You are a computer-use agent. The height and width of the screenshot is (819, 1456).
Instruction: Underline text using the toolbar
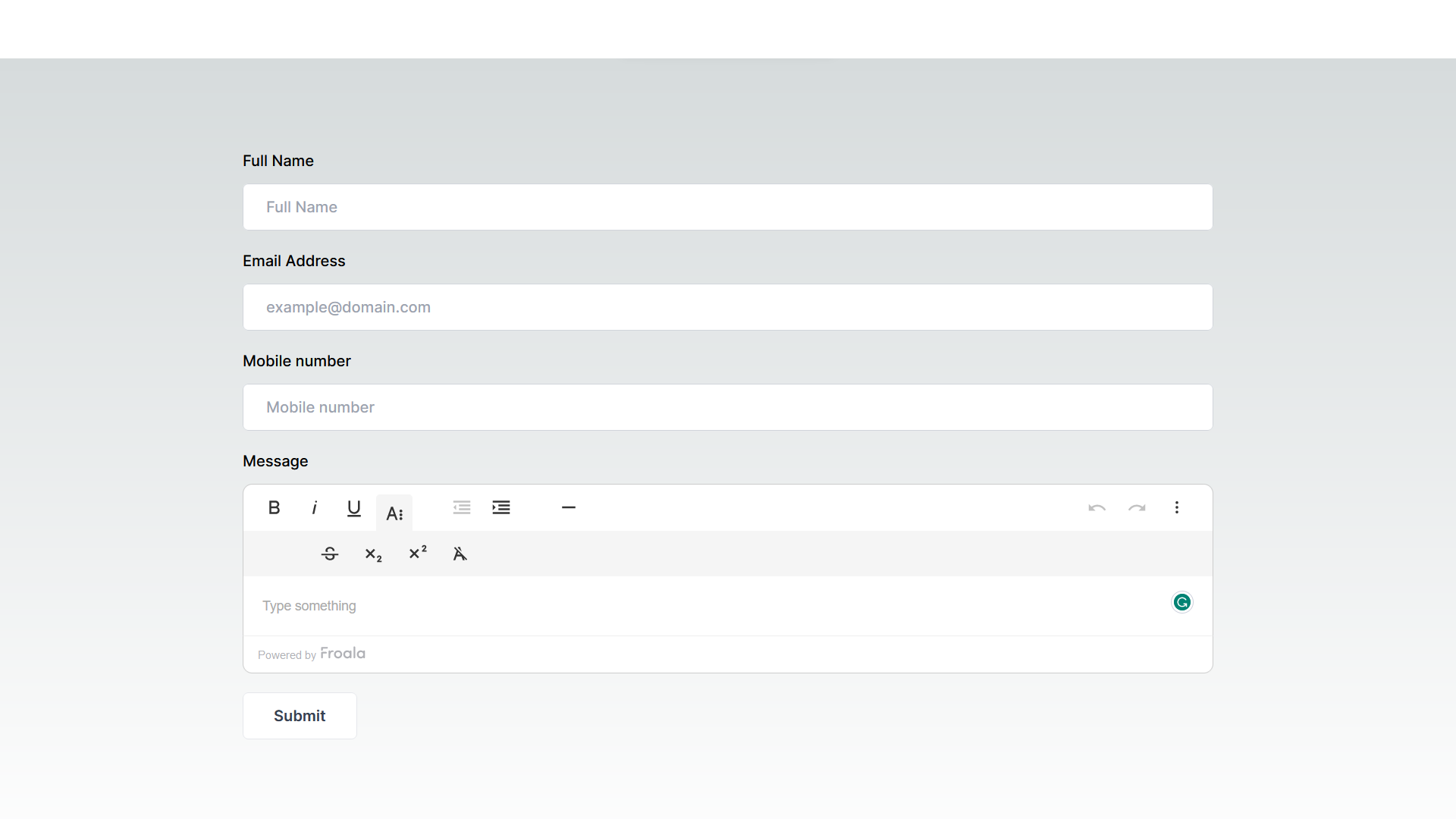pyautogui.click(x=354, y=508)
